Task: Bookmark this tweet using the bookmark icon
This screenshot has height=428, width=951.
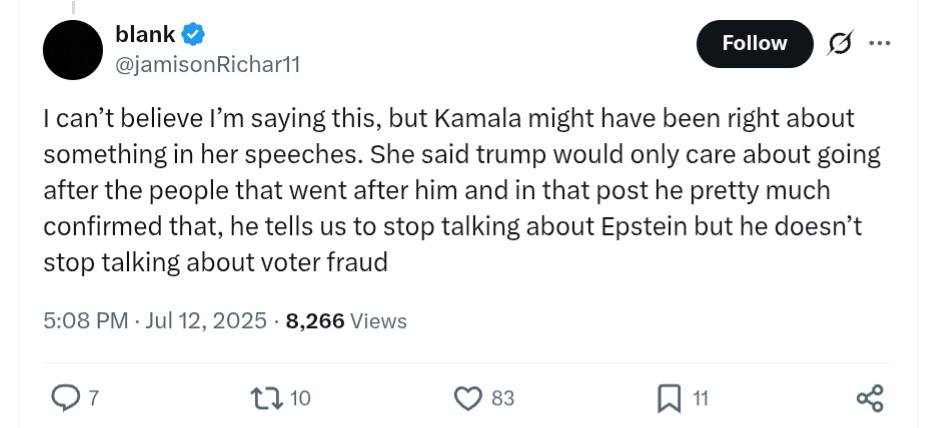Action: coord(668,399)
